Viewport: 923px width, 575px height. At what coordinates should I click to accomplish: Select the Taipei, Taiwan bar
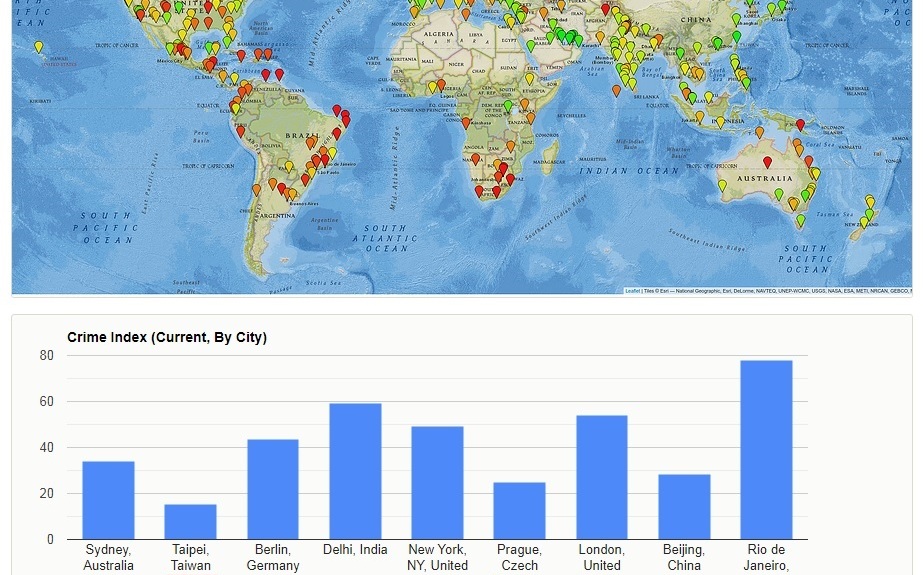click(190, 522)
